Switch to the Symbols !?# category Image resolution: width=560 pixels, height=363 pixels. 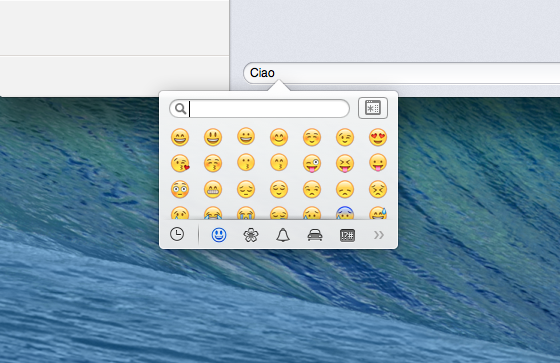[347, 235]
